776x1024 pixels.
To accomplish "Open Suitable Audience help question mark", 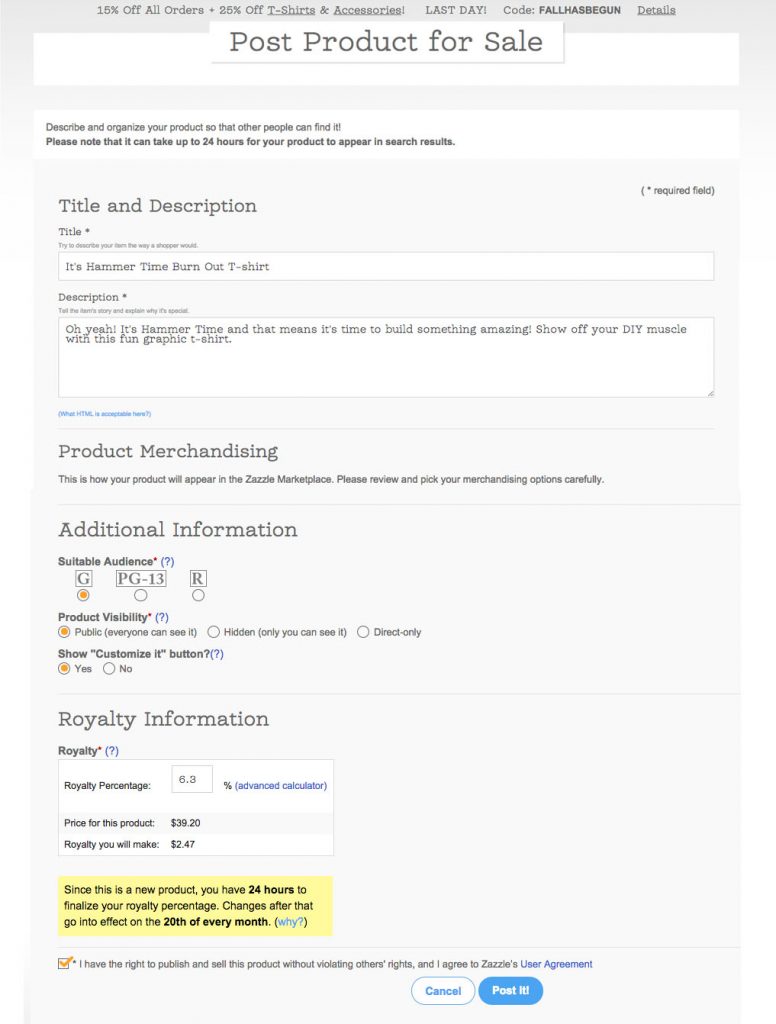I will click(167, 562).
